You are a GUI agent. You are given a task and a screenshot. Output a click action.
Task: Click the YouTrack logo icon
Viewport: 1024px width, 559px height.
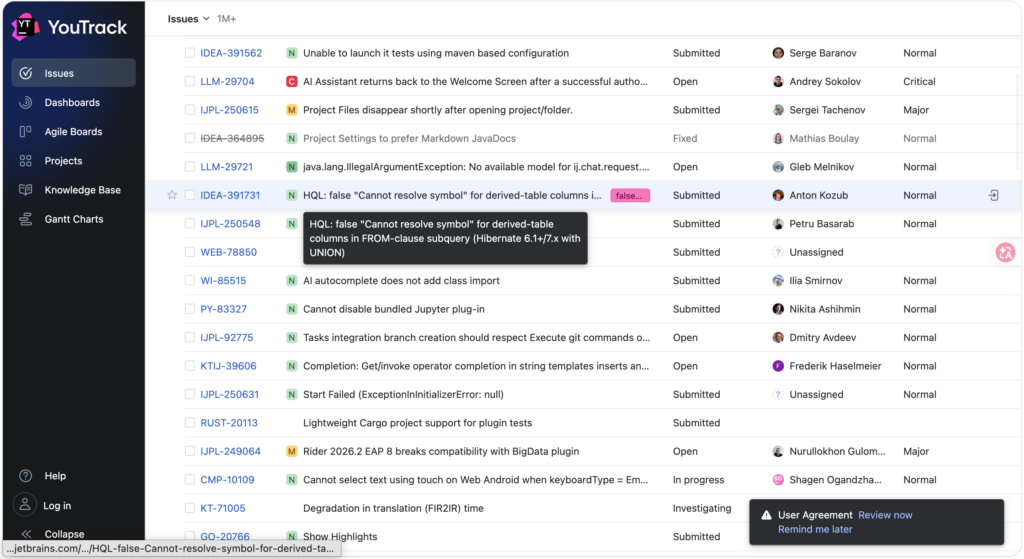tap(25, 27)
